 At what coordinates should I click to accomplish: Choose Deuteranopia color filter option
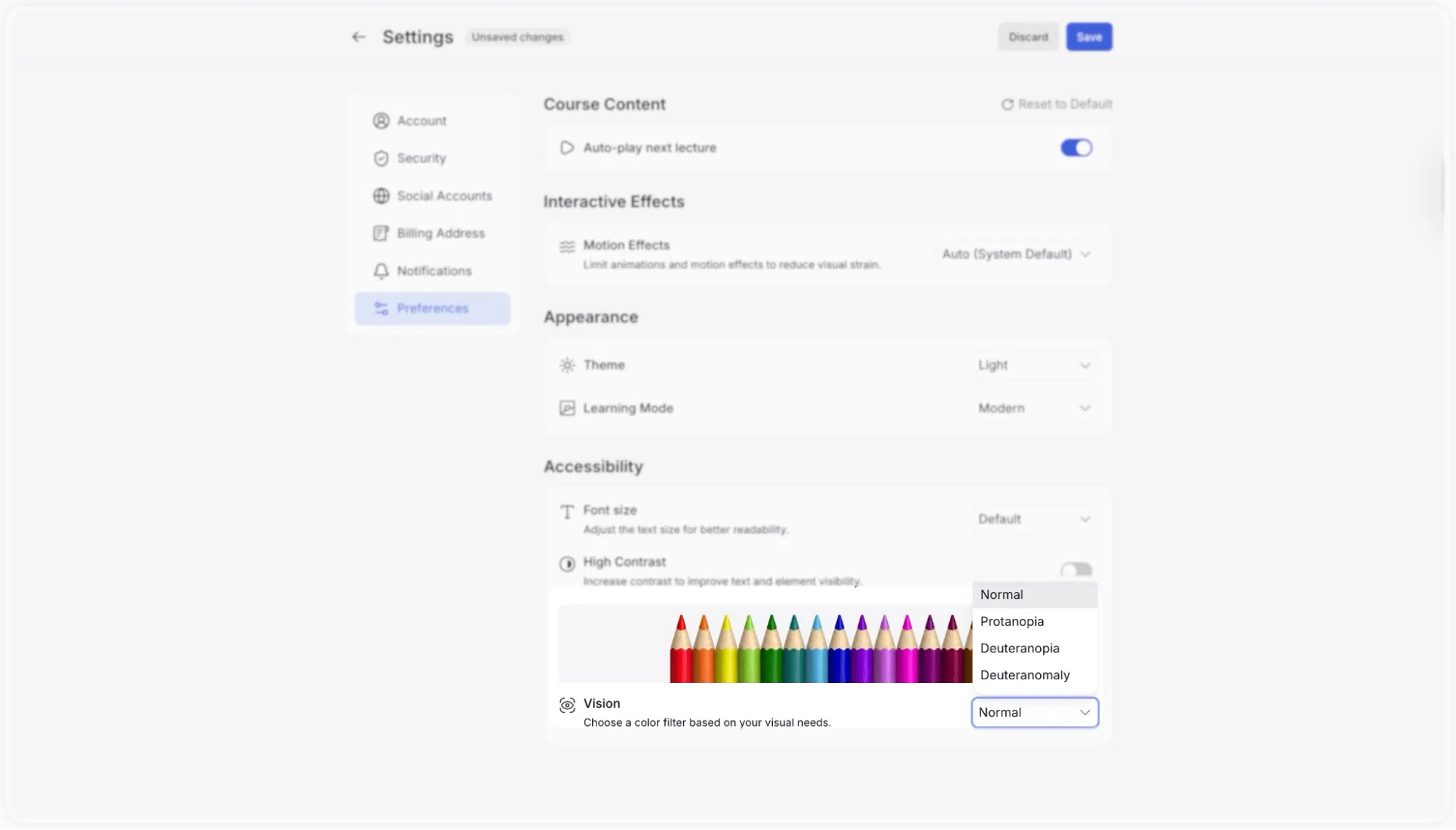(1034, 649)
